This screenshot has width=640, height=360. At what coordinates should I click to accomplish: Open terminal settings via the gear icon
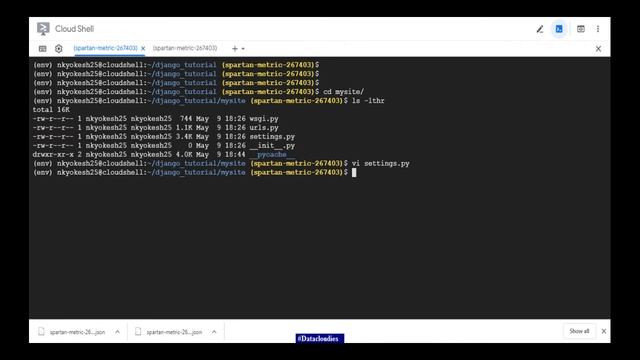coord(59,49)
